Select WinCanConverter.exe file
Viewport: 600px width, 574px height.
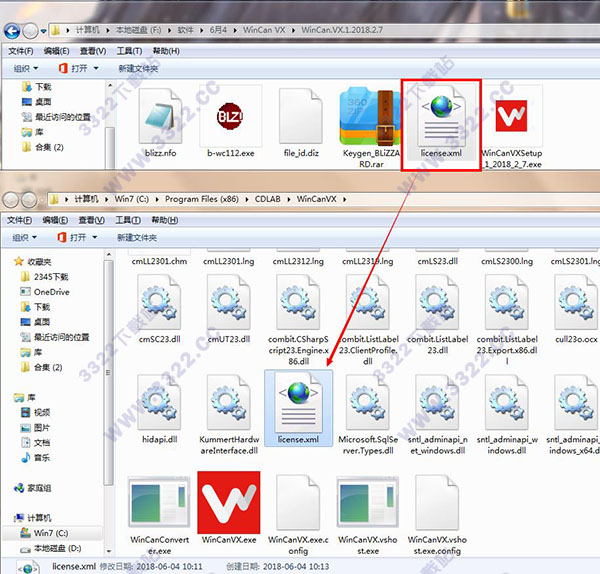tap(159, 515)
